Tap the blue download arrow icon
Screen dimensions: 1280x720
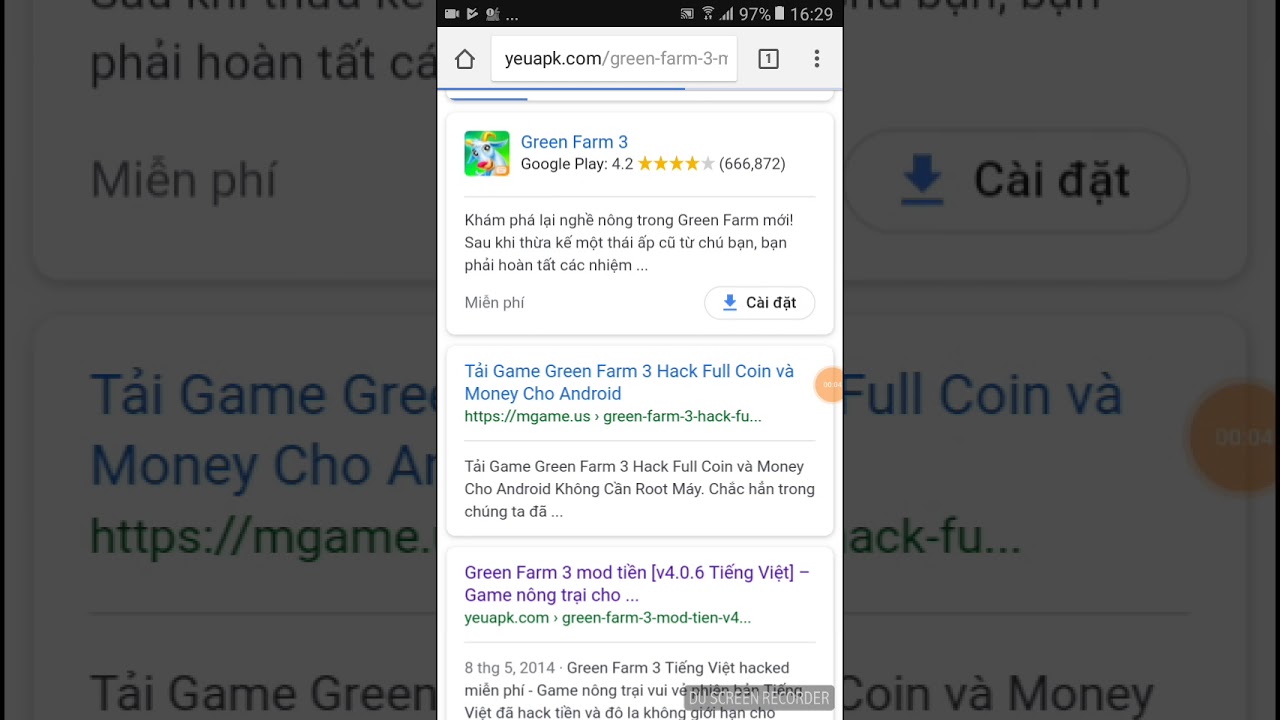tap(730, 303)
